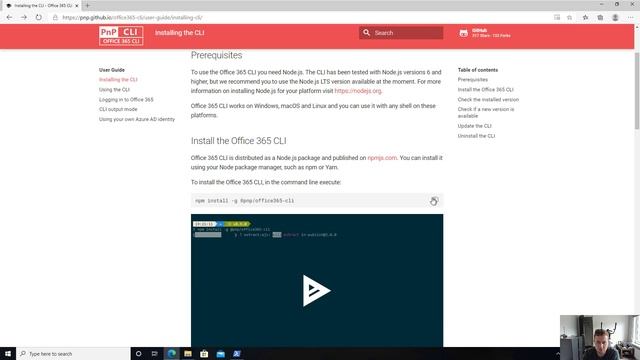
Task: Reload the page with the refresh icon
Action: click(x=38, y=18)
